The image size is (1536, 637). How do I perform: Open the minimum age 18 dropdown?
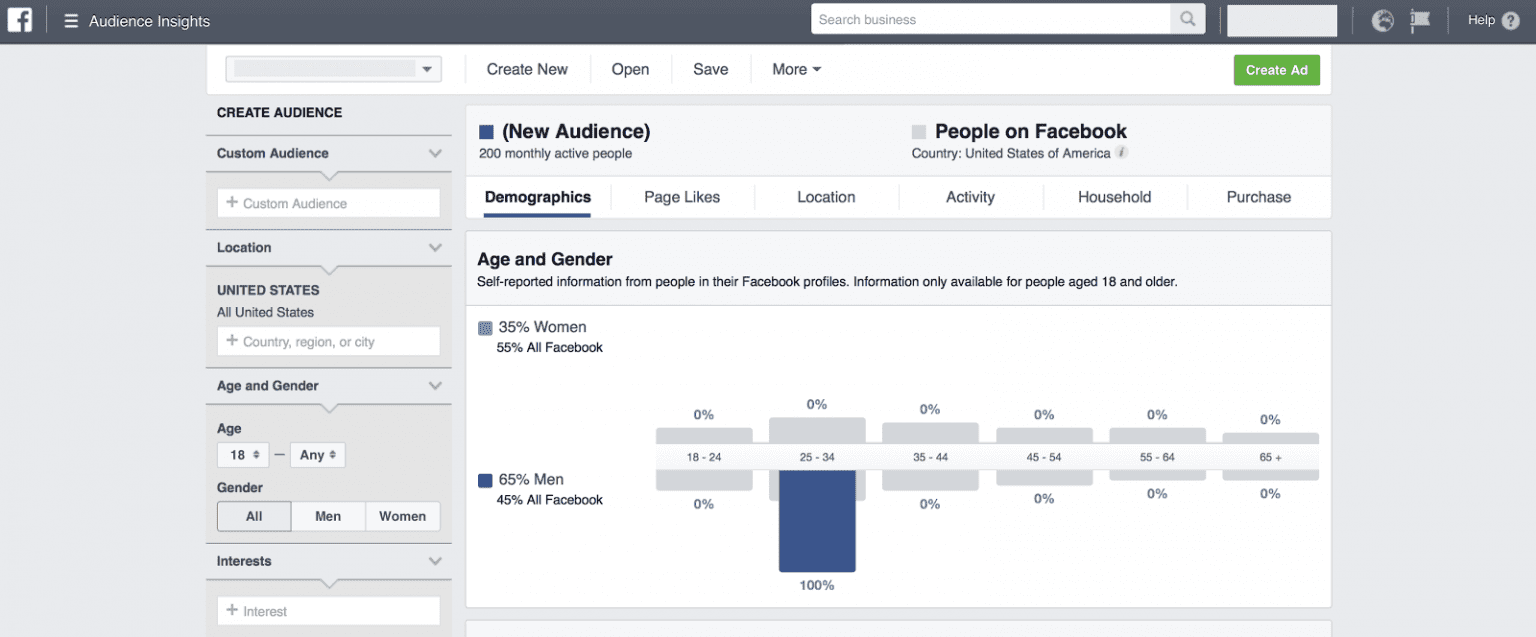tap(244, 455)
